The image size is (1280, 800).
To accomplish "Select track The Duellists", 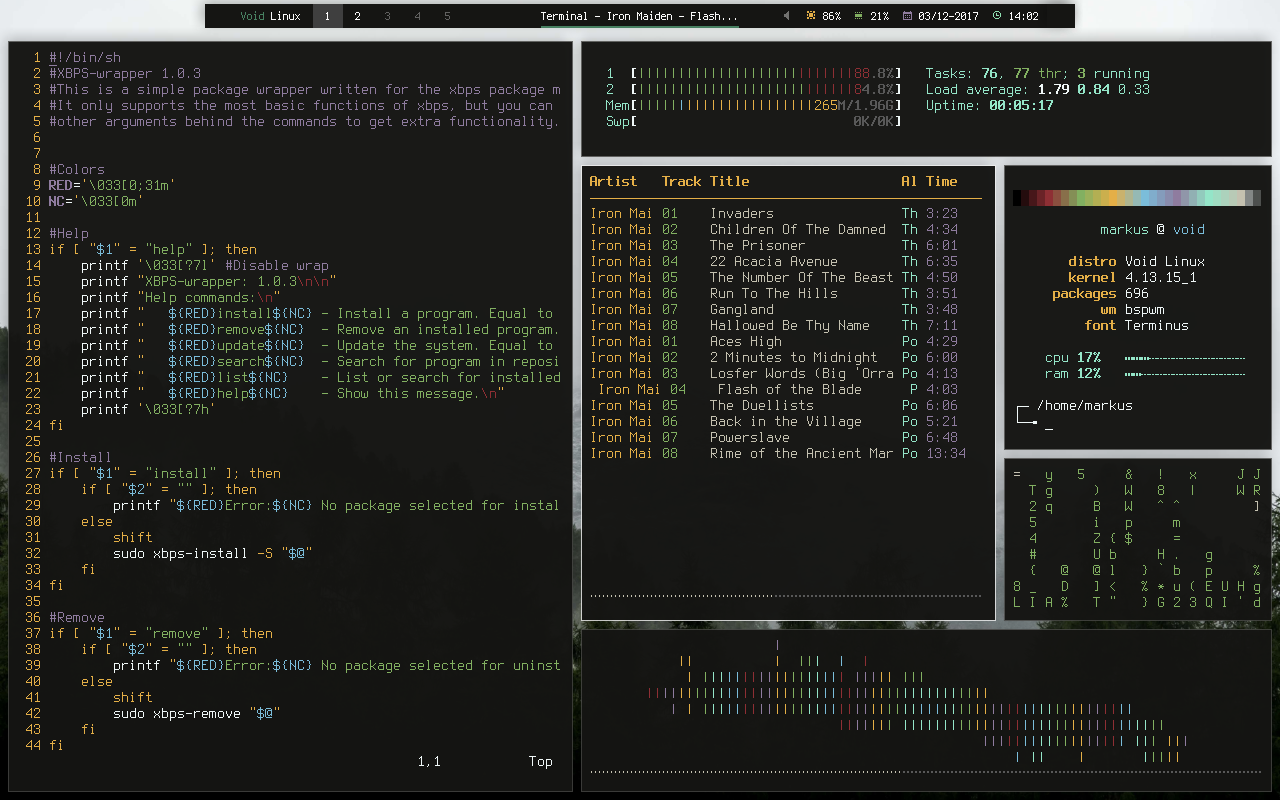I will tap(786, 405).
